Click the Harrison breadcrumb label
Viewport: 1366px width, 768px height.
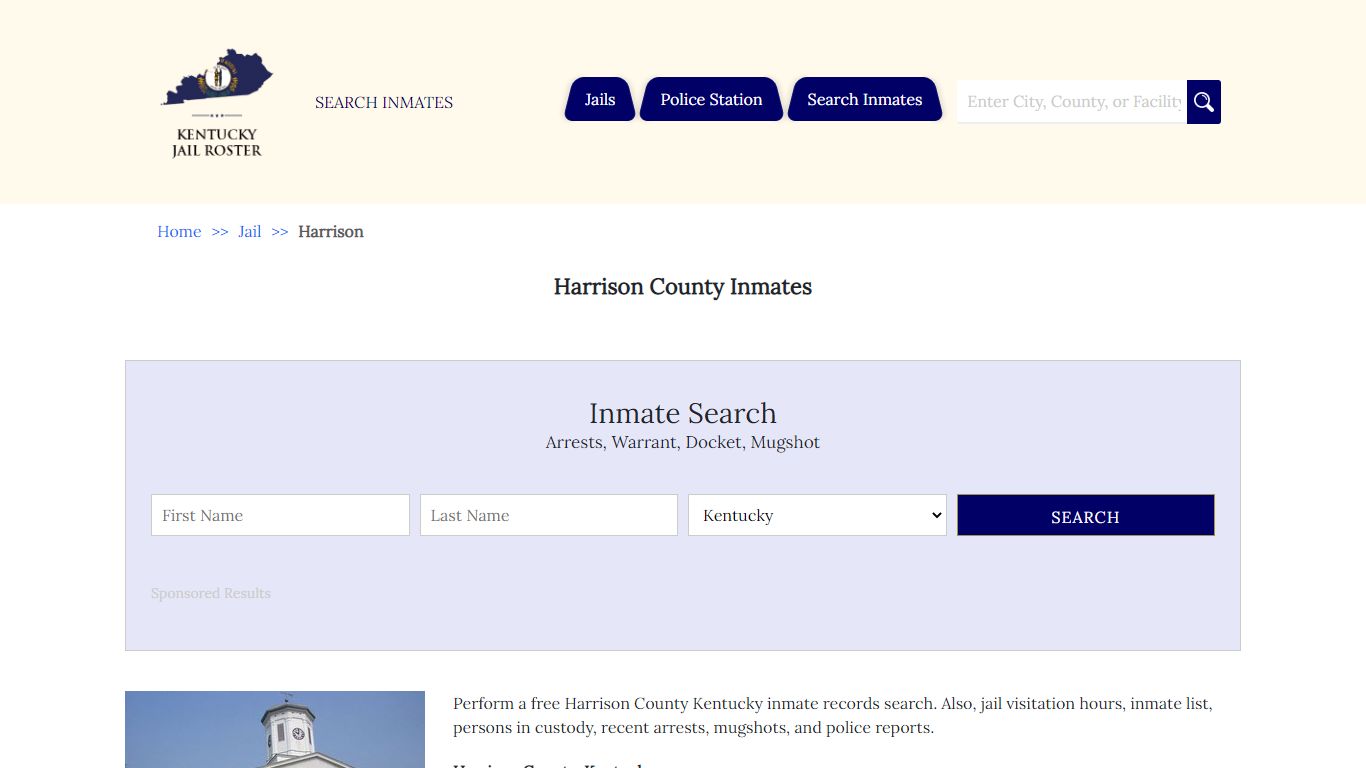pyautogui.click(x=331, y=231)
